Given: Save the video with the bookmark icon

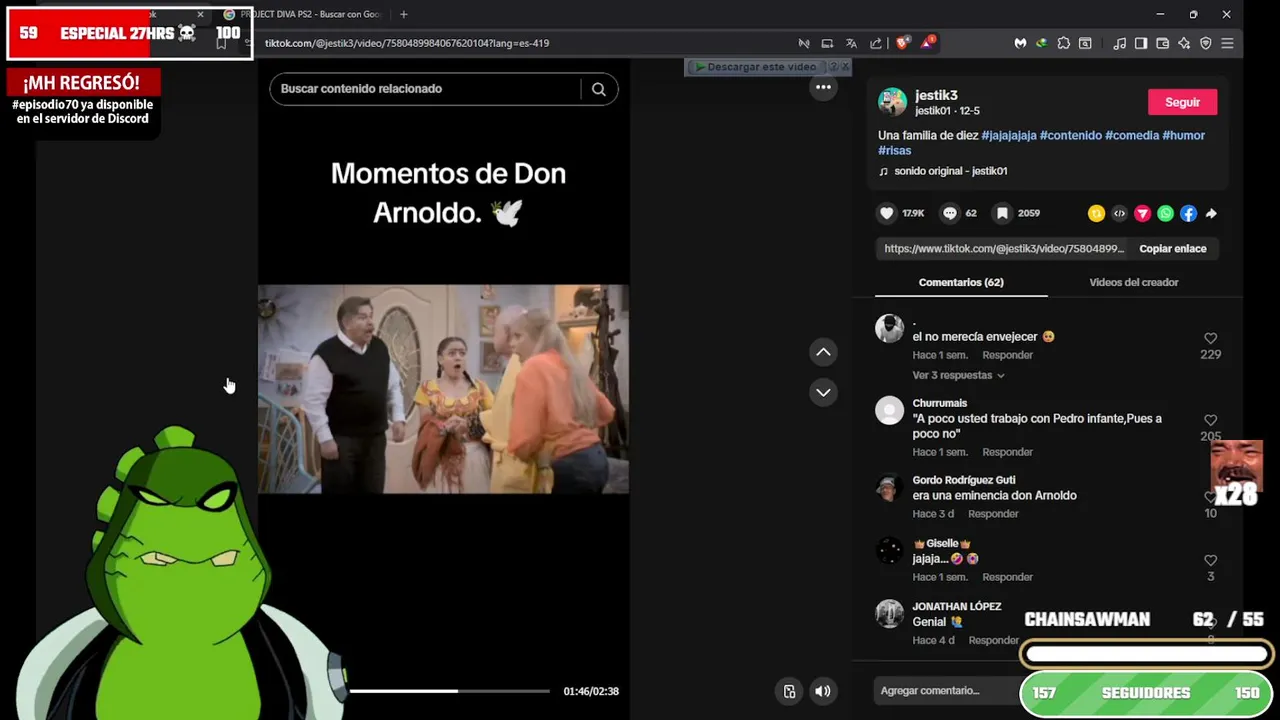Looking at the screenshot, I should click(1001, 213).
